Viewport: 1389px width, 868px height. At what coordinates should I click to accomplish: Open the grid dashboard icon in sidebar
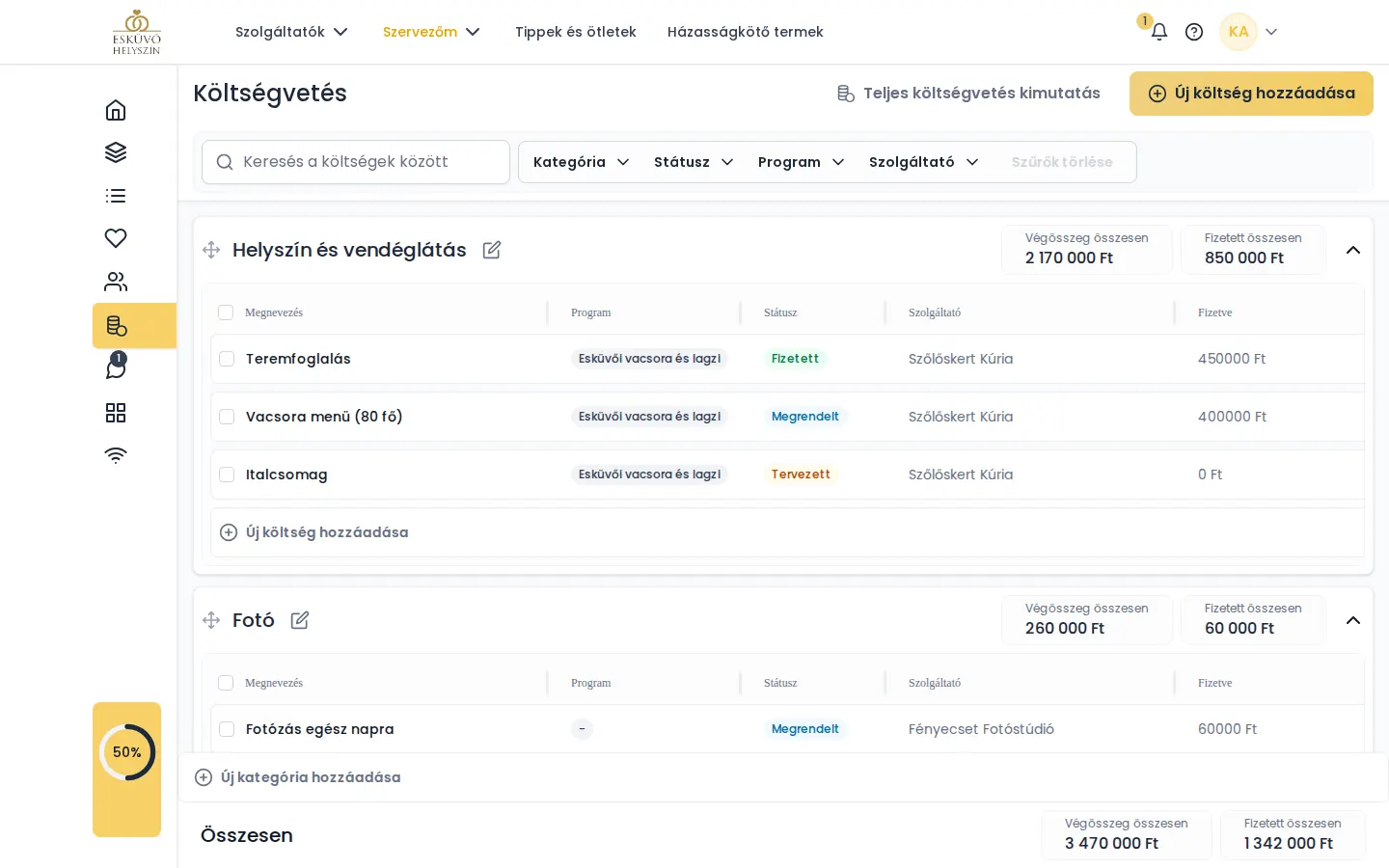coord(116,413)
